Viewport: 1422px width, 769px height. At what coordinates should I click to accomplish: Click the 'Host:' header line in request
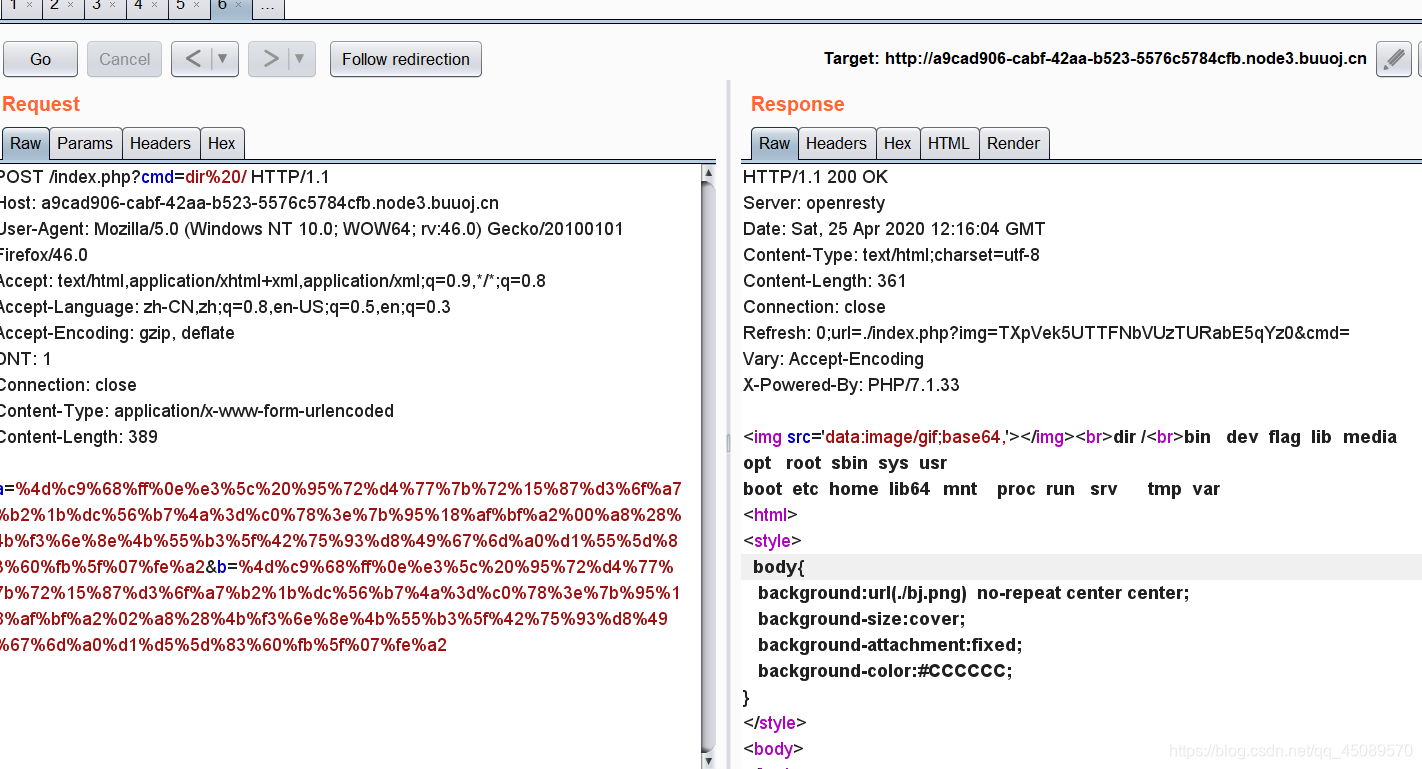pos(249,203)
